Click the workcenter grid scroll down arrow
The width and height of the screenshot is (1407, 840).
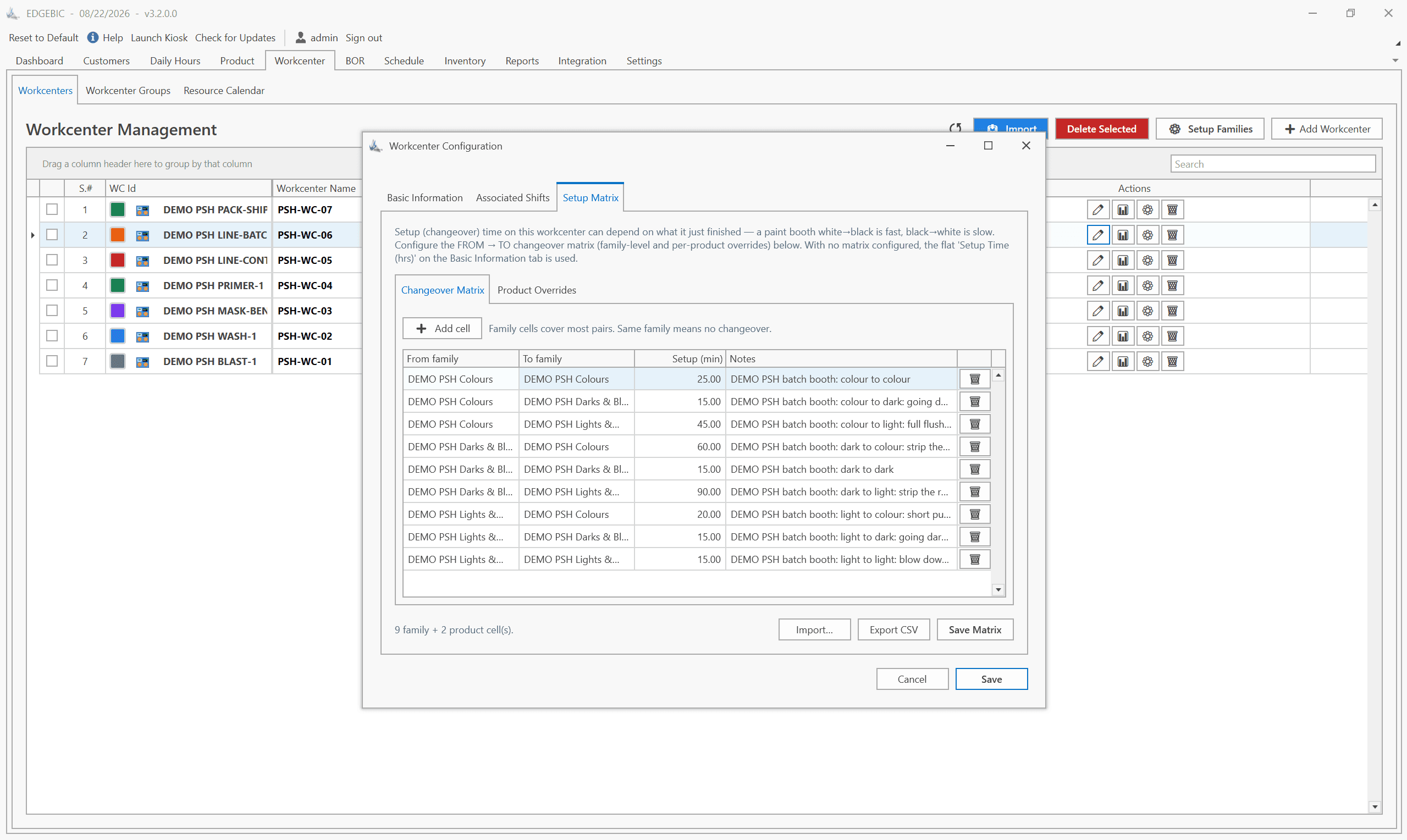1375,807
